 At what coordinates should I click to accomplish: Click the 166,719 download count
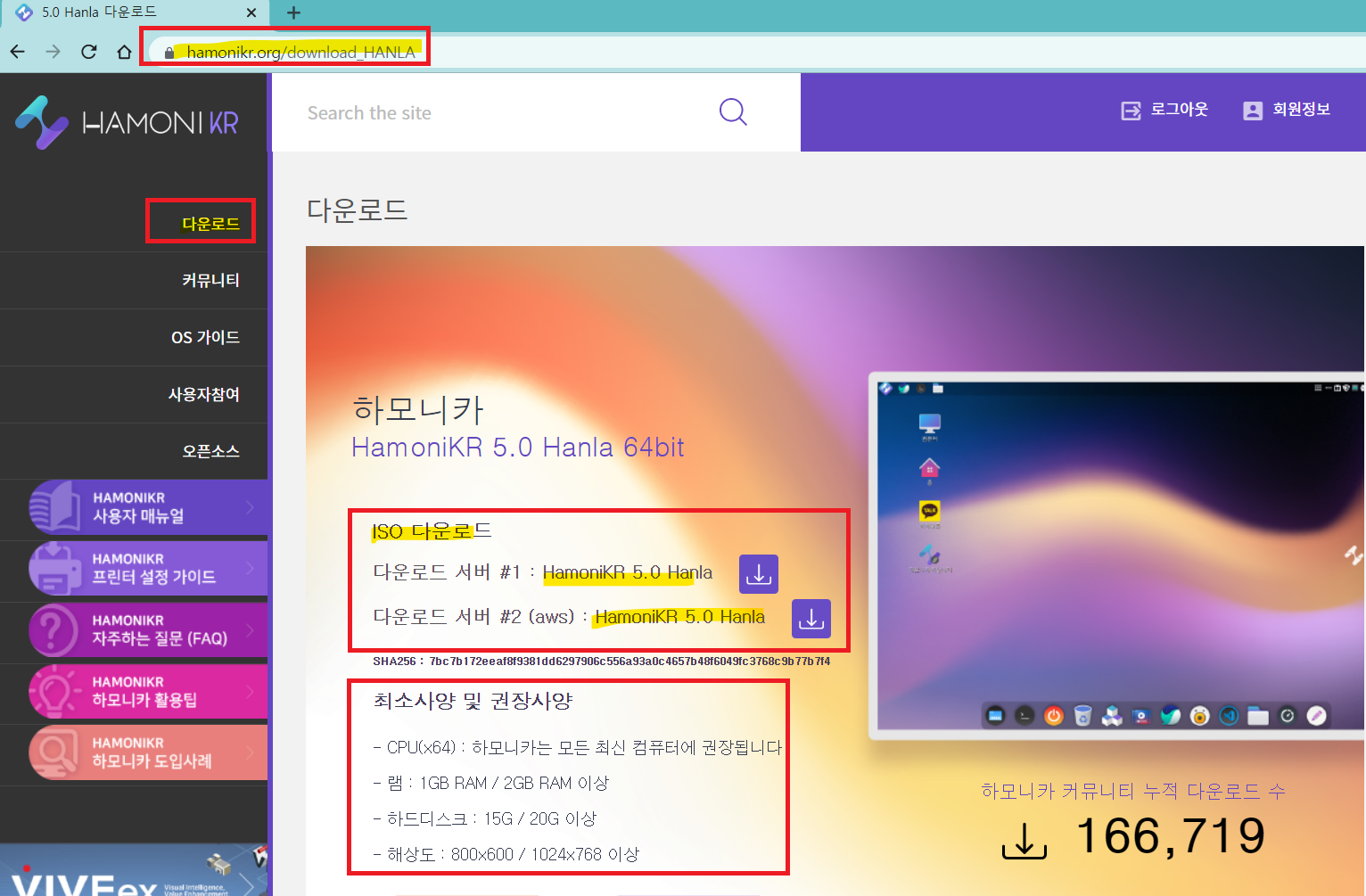(x=1171, y=836)
